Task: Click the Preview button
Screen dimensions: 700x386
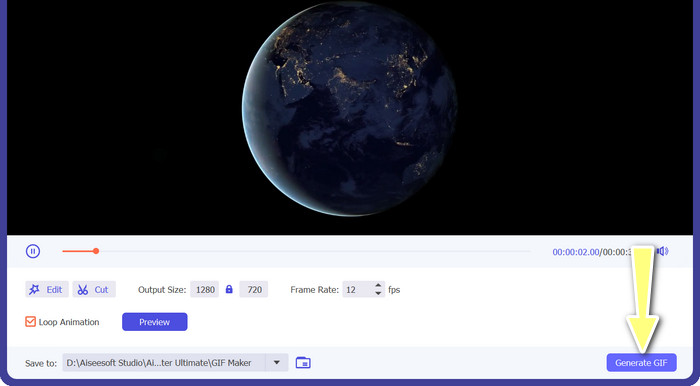Action: 154,322
